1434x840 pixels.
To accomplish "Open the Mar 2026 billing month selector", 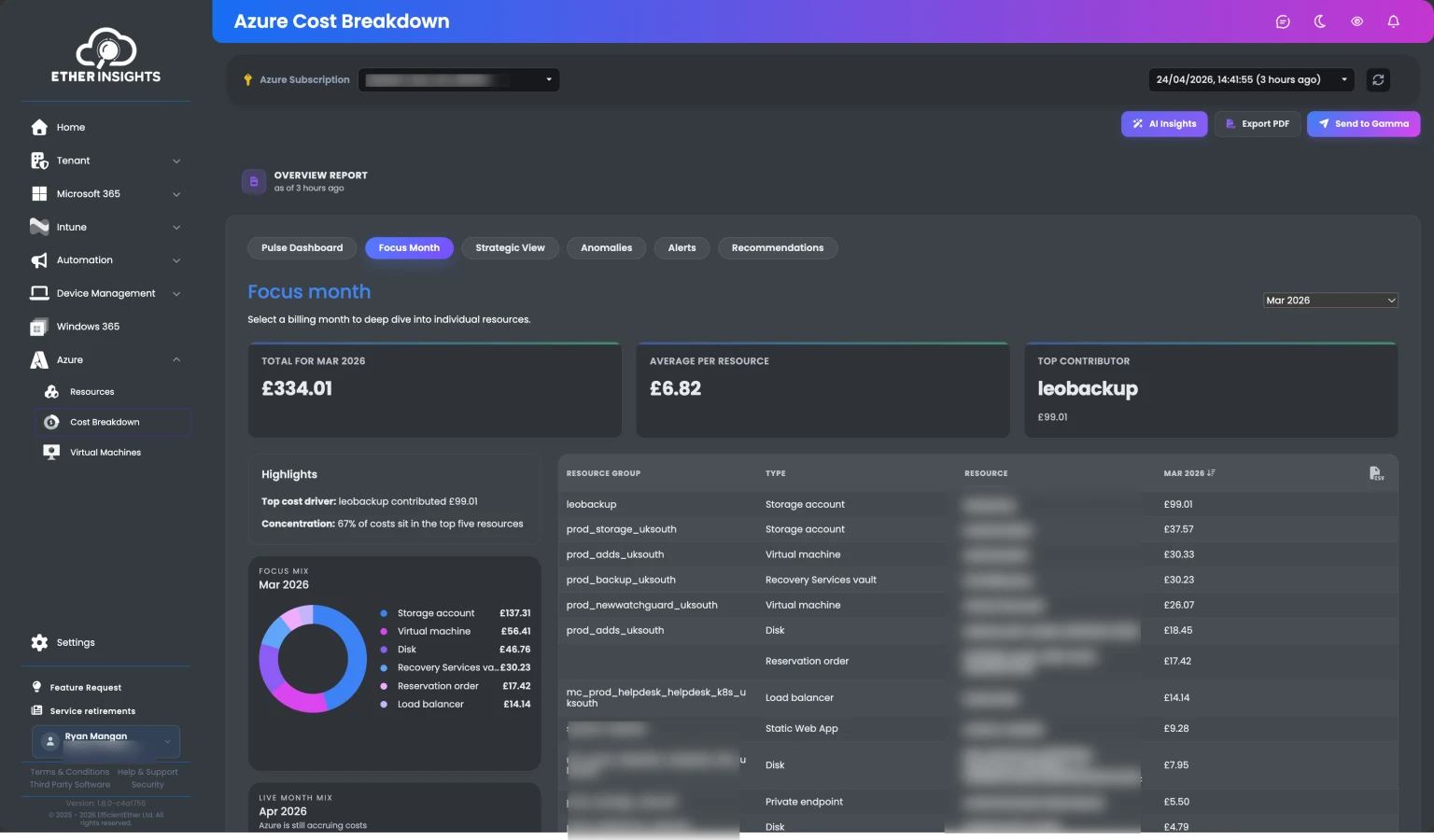I will 1330,301.
